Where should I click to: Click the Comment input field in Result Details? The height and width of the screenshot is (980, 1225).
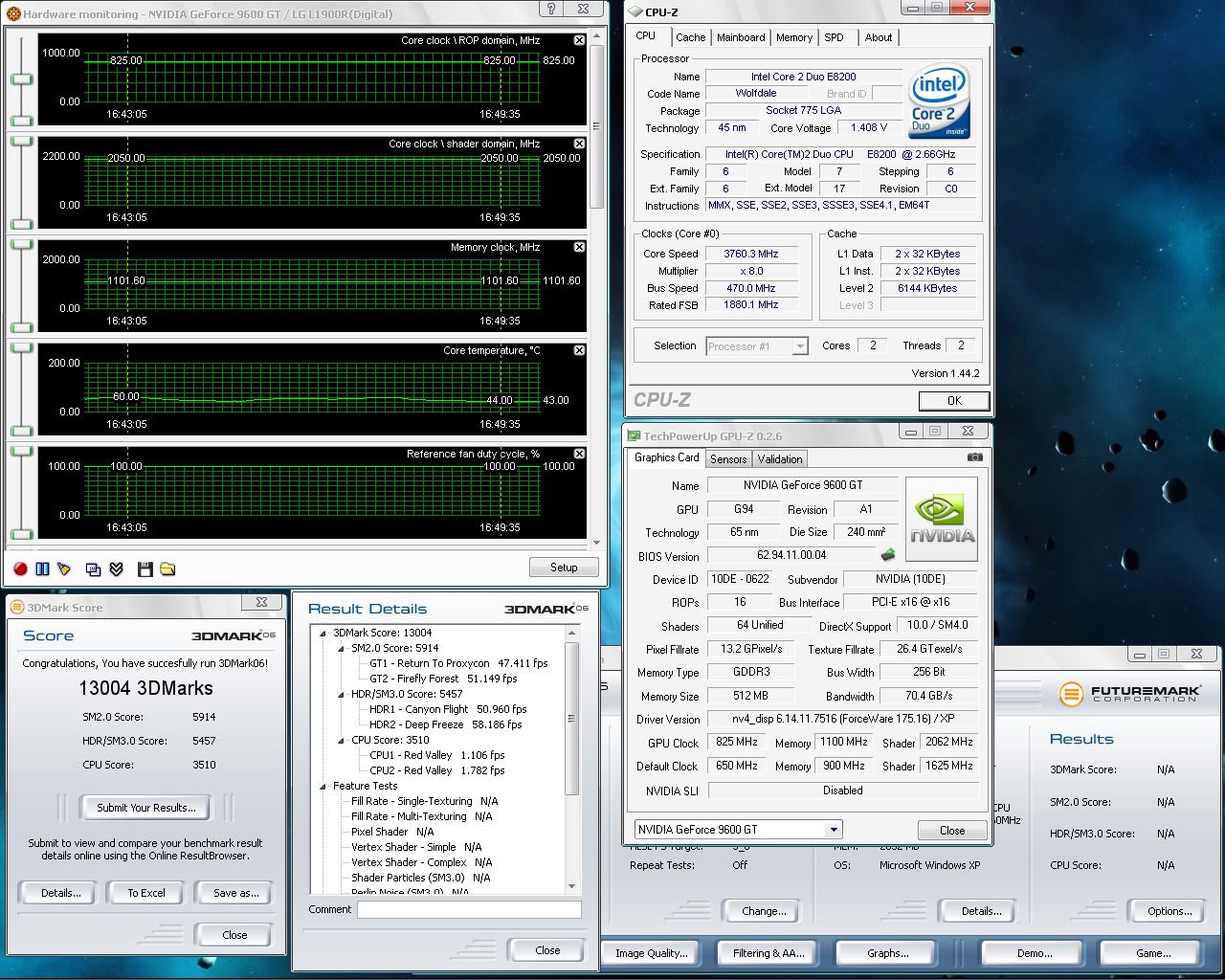[x=469, y=910]
